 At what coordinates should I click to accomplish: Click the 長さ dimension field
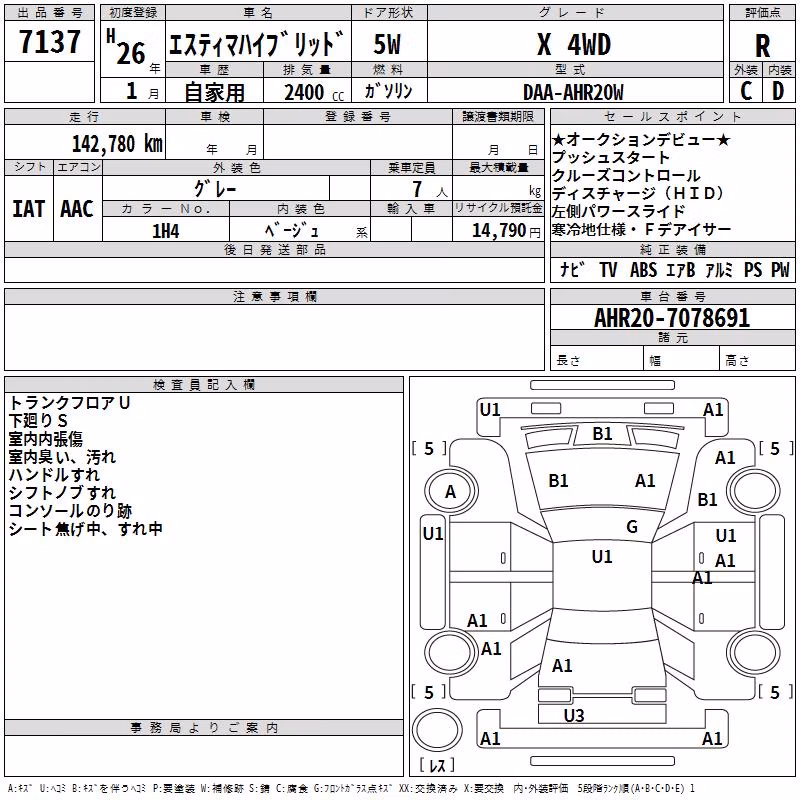(x=596, y=360)
